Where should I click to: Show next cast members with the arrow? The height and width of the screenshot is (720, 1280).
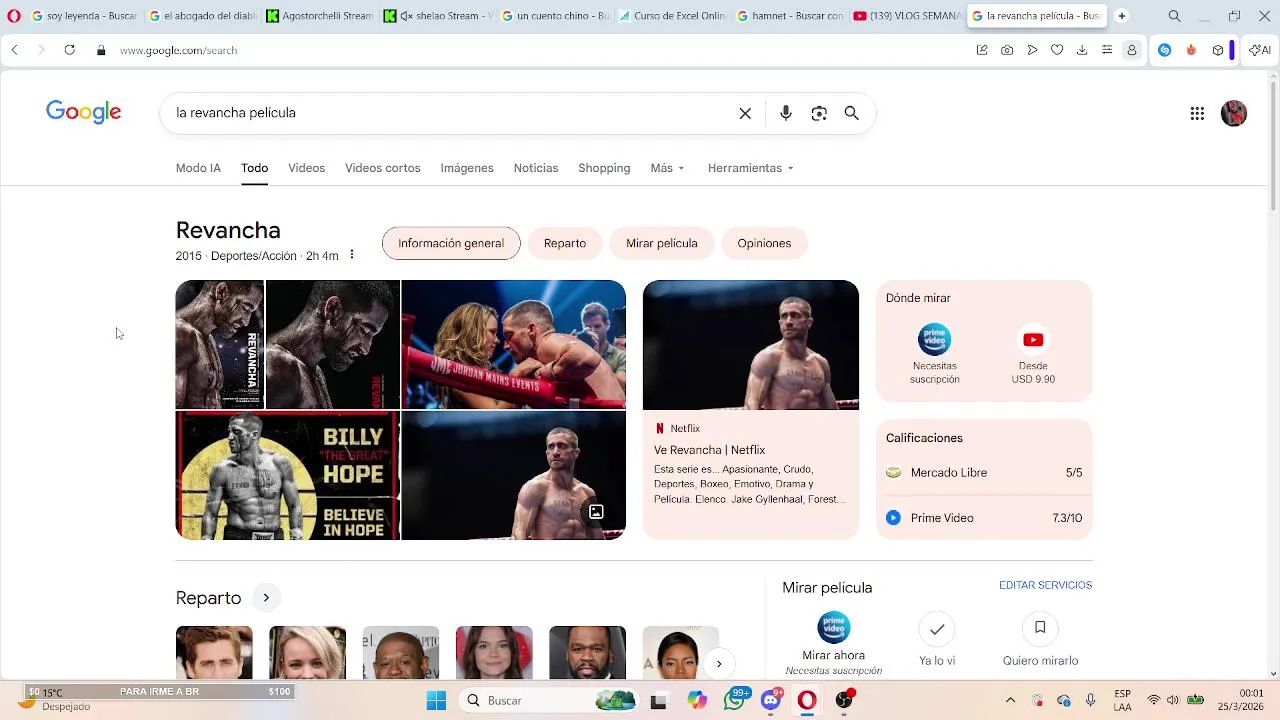[x=718, y=663]
